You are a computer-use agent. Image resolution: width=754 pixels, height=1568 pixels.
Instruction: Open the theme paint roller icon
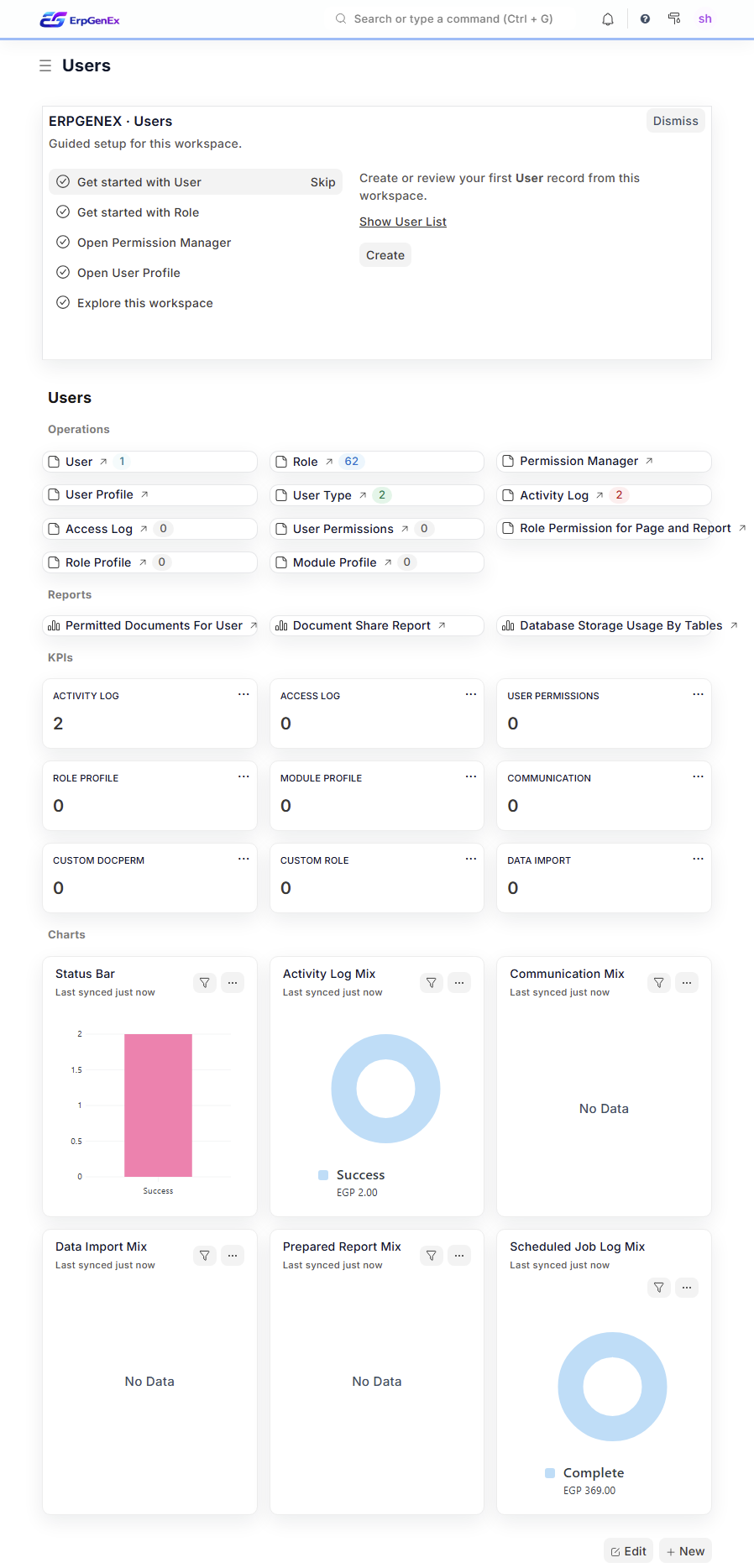pos(674,18)
